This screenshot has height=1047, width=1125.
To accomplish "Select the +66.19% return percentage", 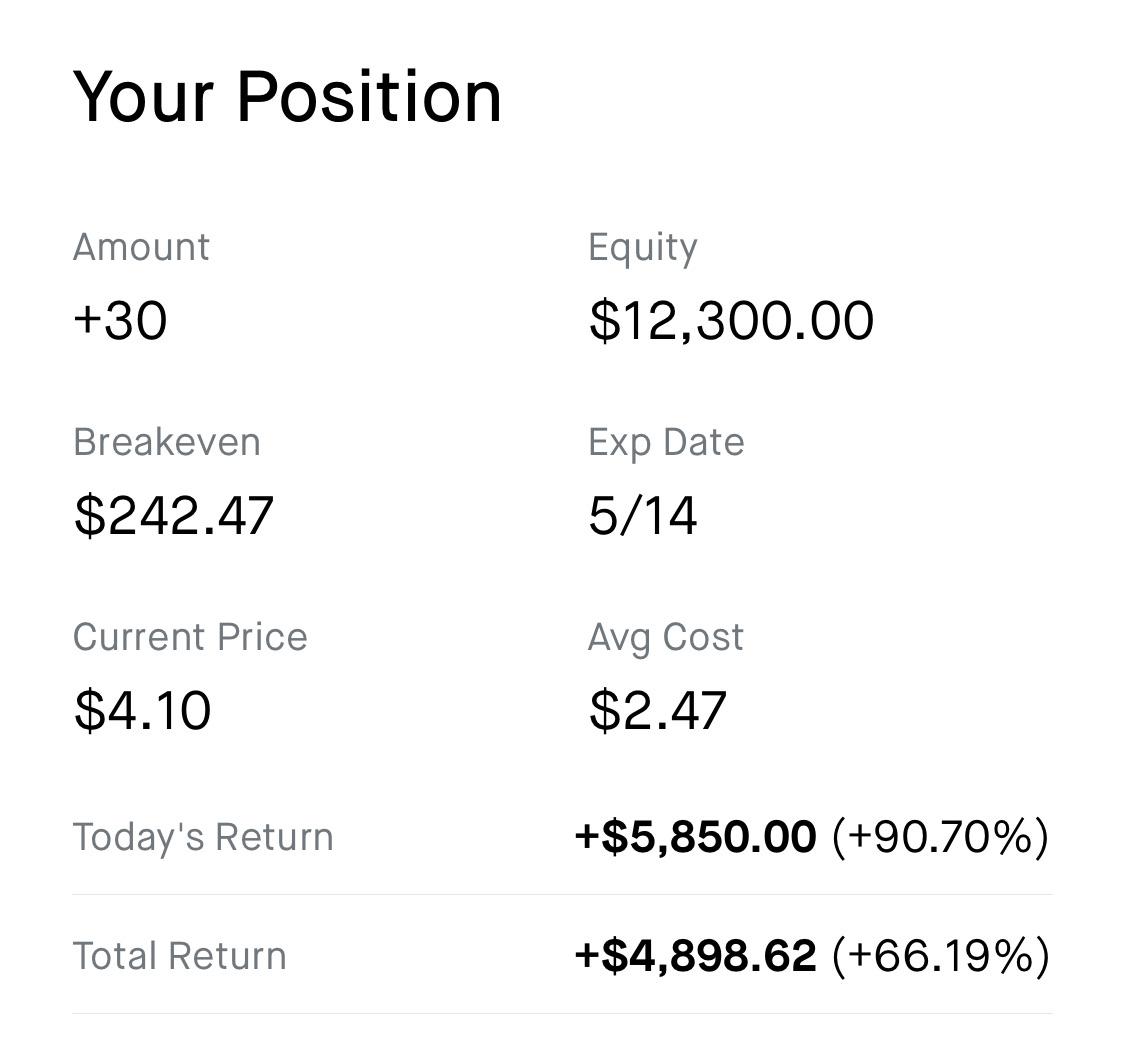I will click(940, 956).
